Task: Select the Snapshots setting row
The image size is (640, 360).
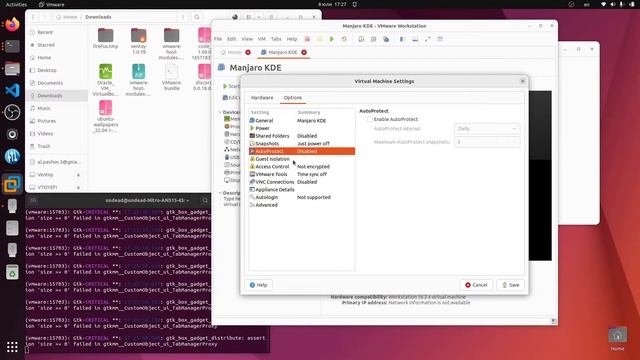Action: (302, 144)
